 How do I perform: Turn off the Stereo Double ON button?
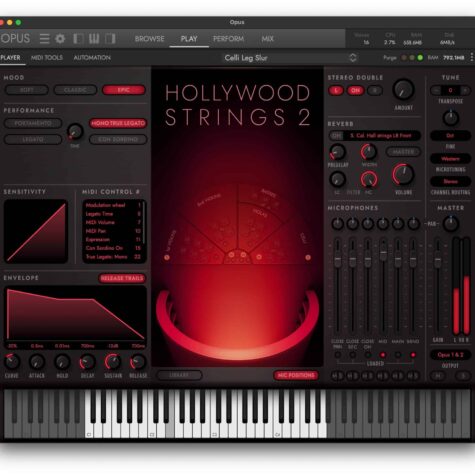coord(356,90)
